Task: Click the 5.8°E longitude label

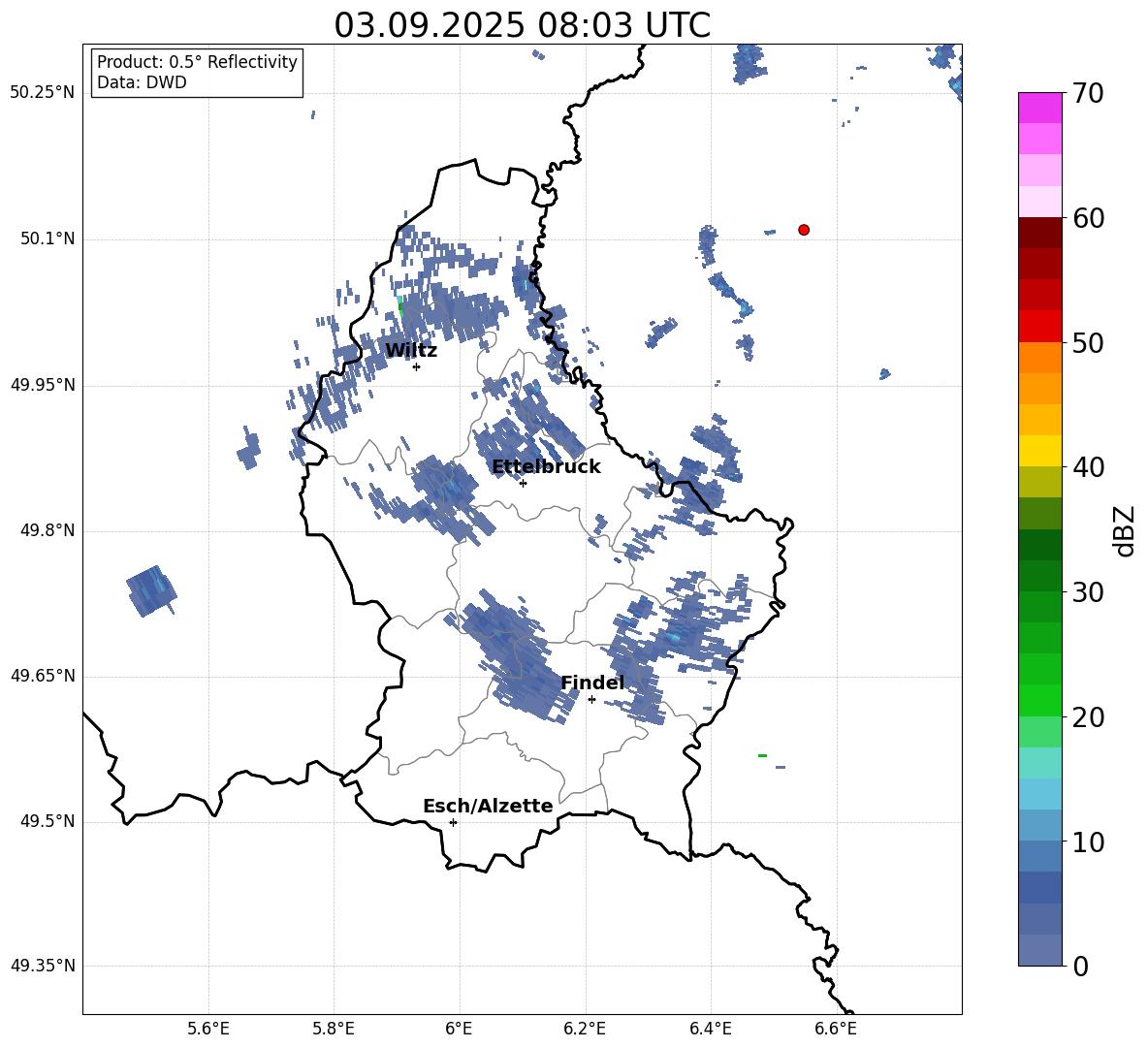Action: pos(334,1029)
